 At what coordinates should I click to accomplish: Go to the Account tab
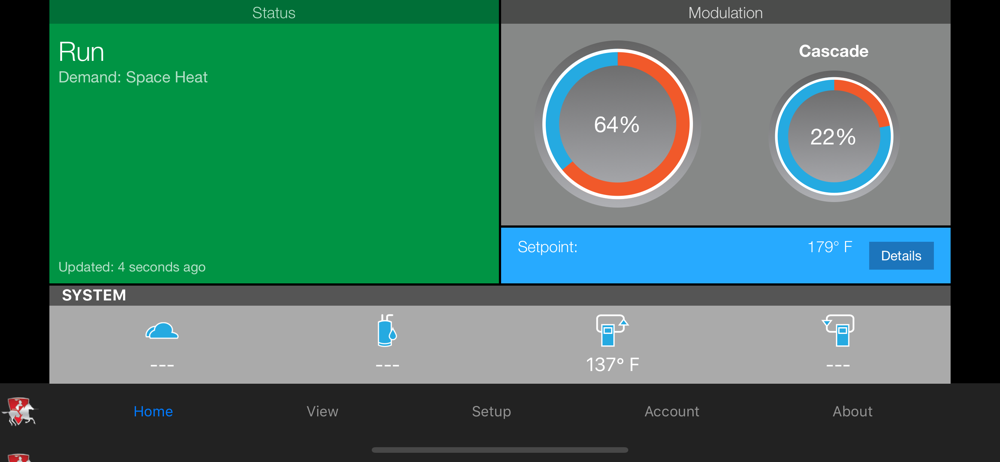[x=672, y=412]
